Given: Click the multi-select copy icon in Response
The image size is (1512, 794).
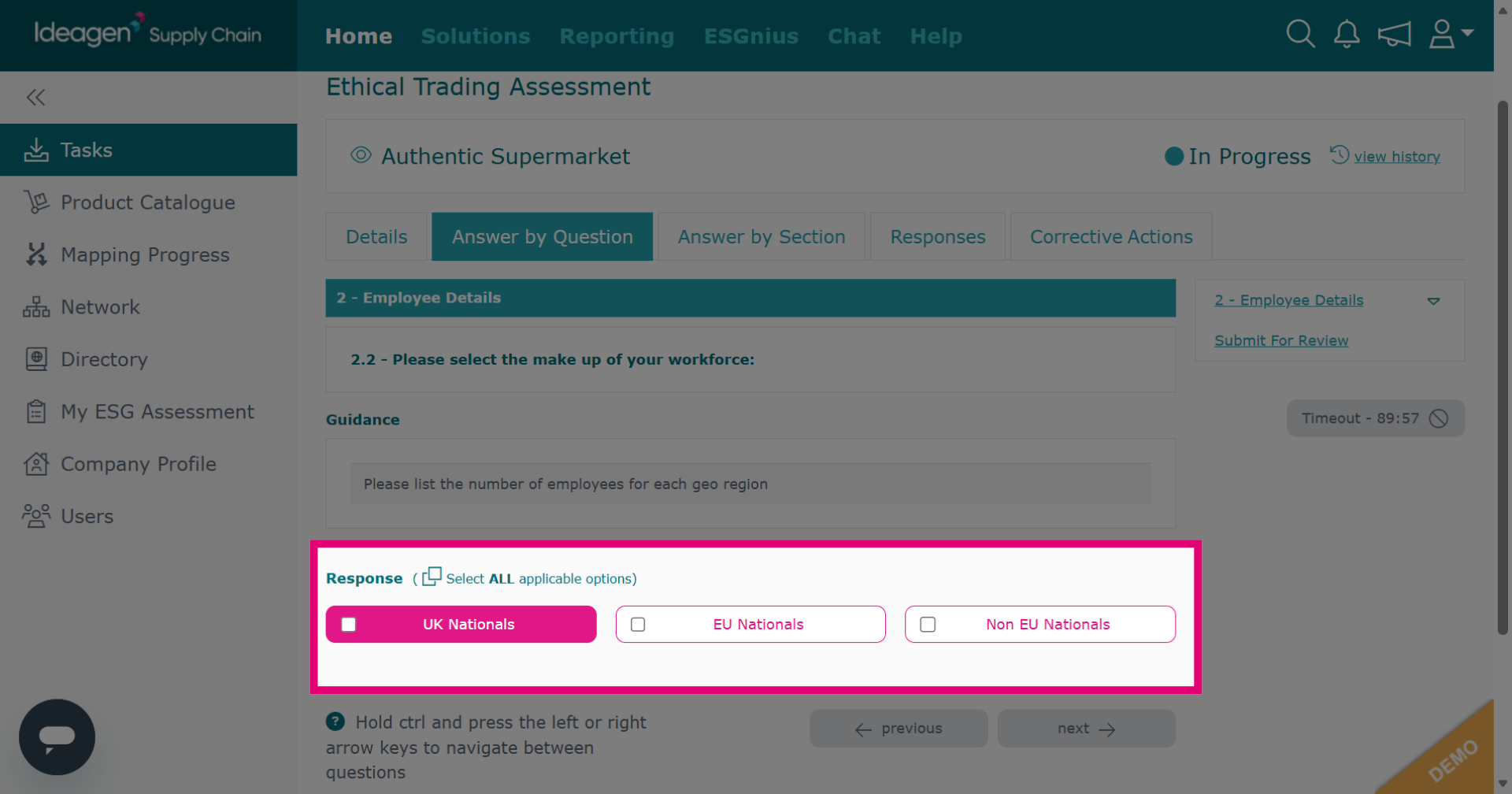Looking at the screenshot, I should click(432, 577).
